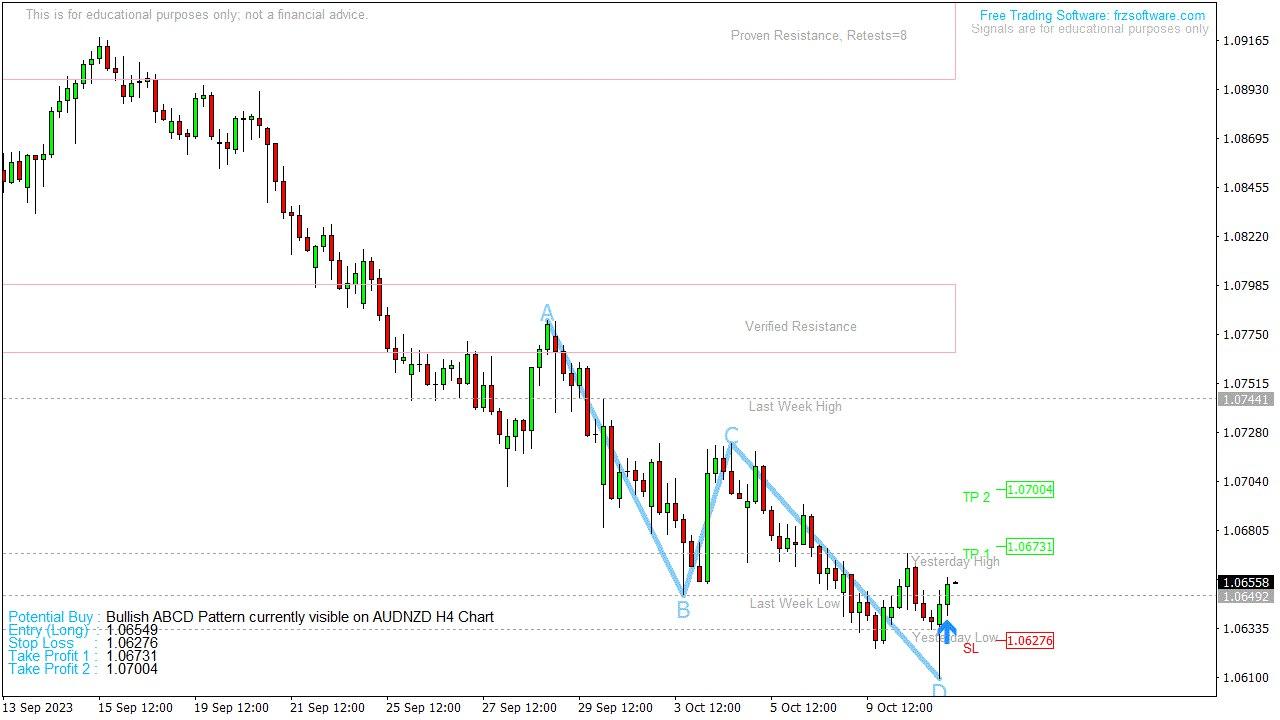Screen dimensions: 1280x720
Task: Click the 1.06492 price axis tag
Action: click(1245, 596)
